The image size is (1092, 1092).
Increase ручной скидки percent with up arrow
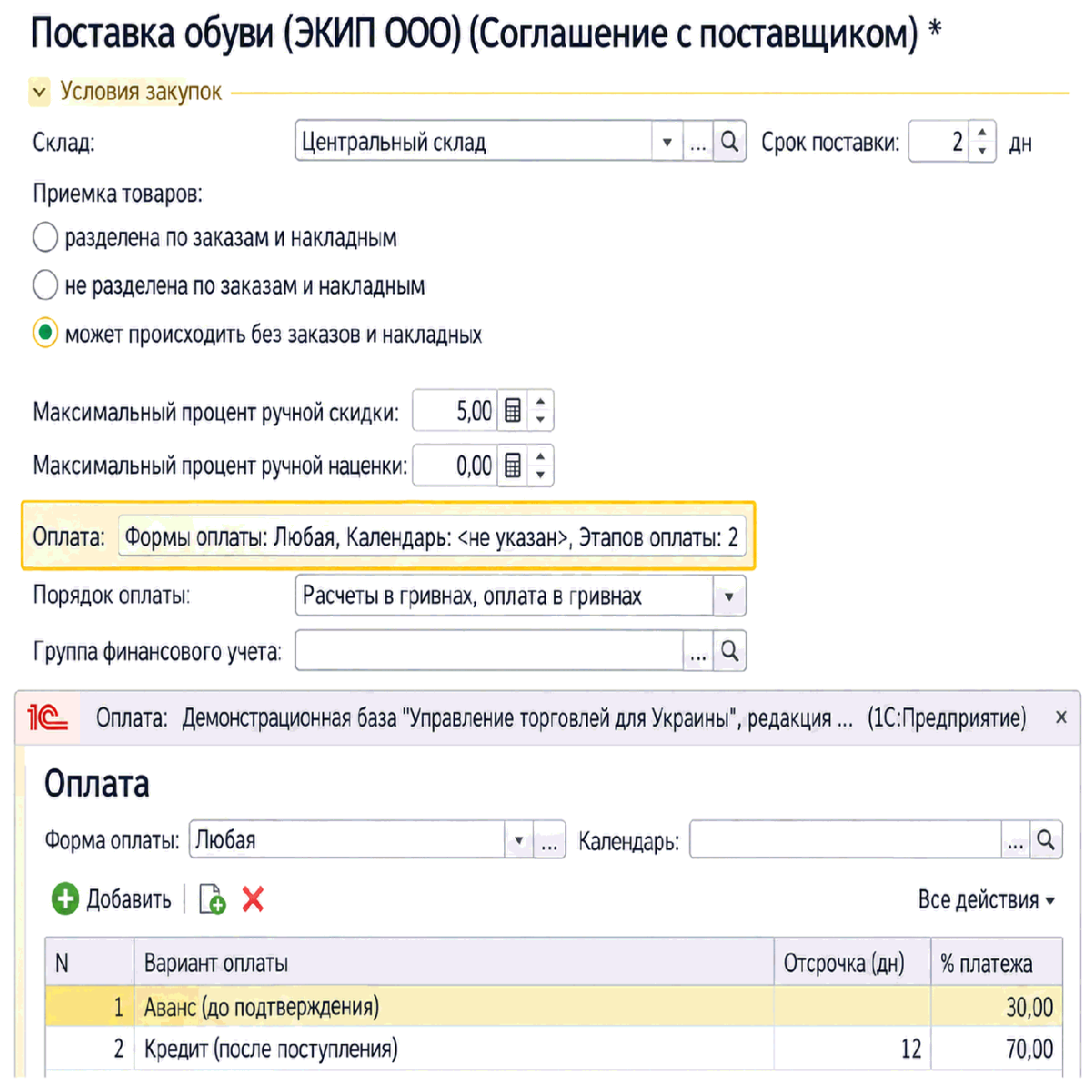[541, 401]
